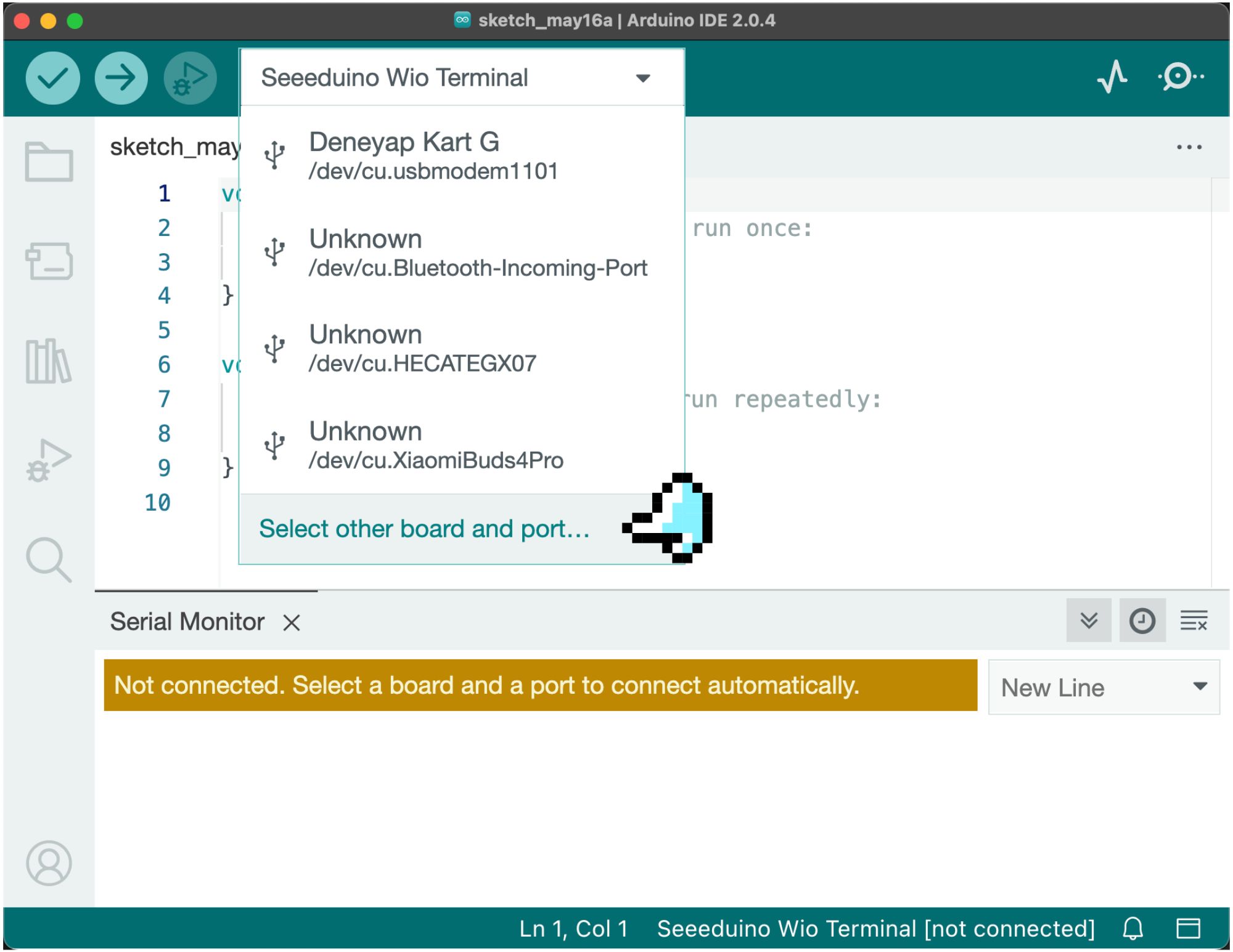Open the sidebar Debug panel icon
The height and width of the screenshot is (952, 1233).
49,460
